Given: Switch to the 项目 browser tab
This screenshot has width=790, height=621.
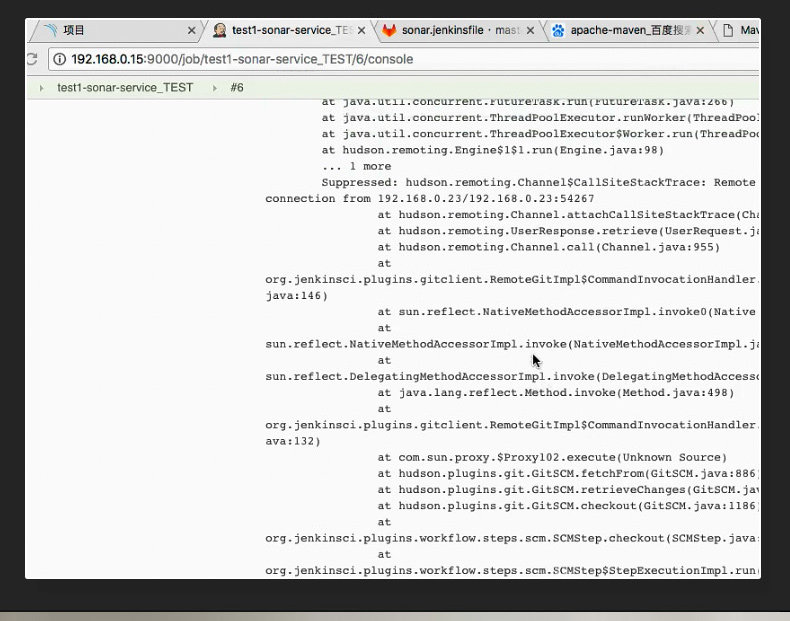Looking at the screenshot, I should [x=116, y=30].
